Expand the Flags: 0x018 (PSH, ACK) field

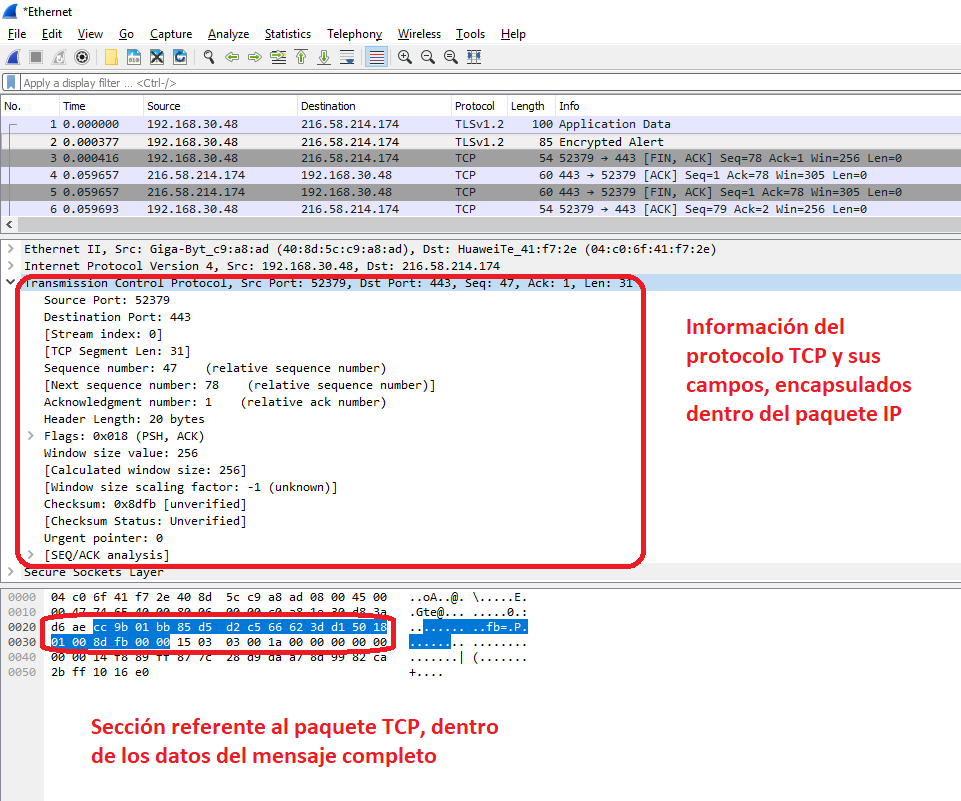31,436
